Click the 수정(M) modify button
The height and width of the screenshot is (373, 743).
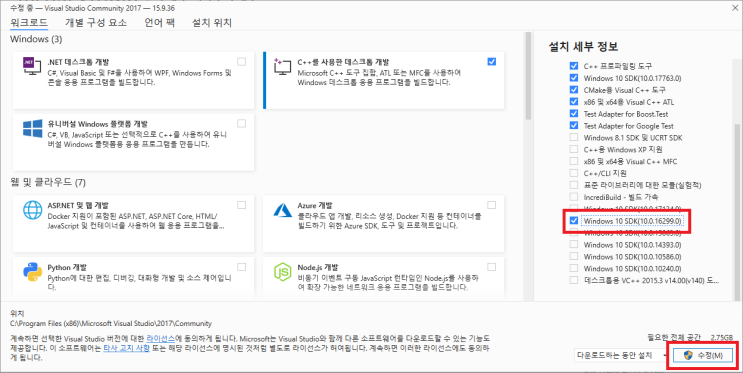pyautogui.click(x=703, y=355)
